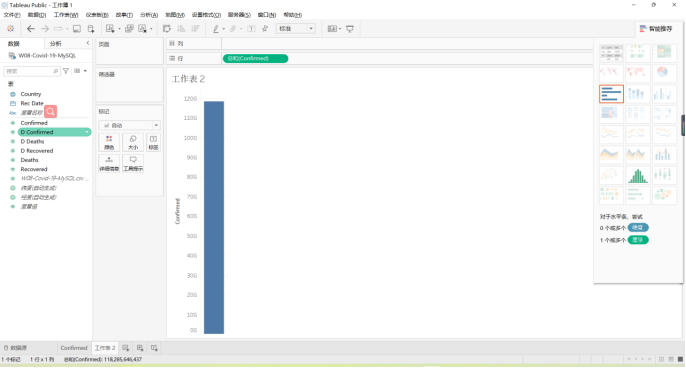
Task: Click the new story icon in bottom tabs
Action: 154,348
